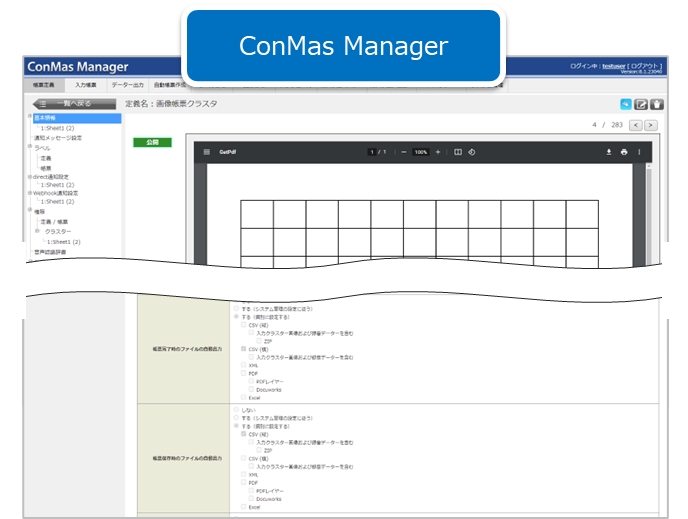This screenshot has height=519, width=688.
Task: Switch to the 入力帳票 tab
Action: [86, 85]
